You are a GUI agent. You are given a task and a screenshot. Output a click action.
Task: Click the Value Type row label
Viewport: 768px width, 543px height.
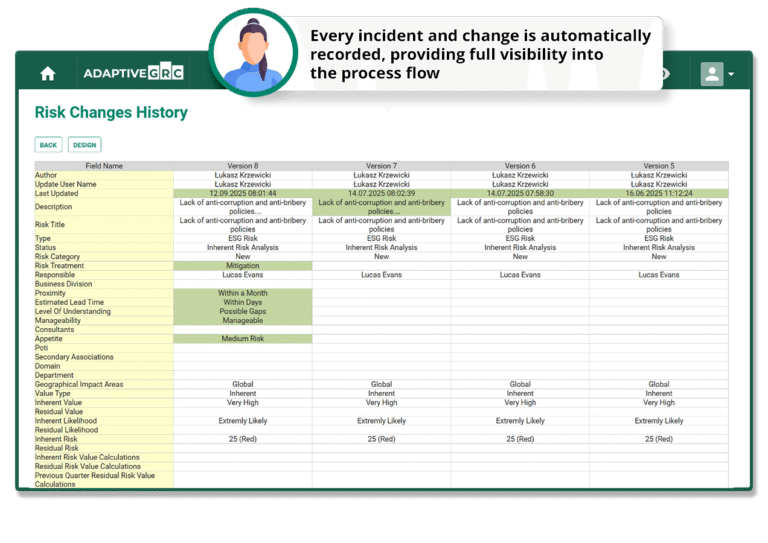(104, 394)
